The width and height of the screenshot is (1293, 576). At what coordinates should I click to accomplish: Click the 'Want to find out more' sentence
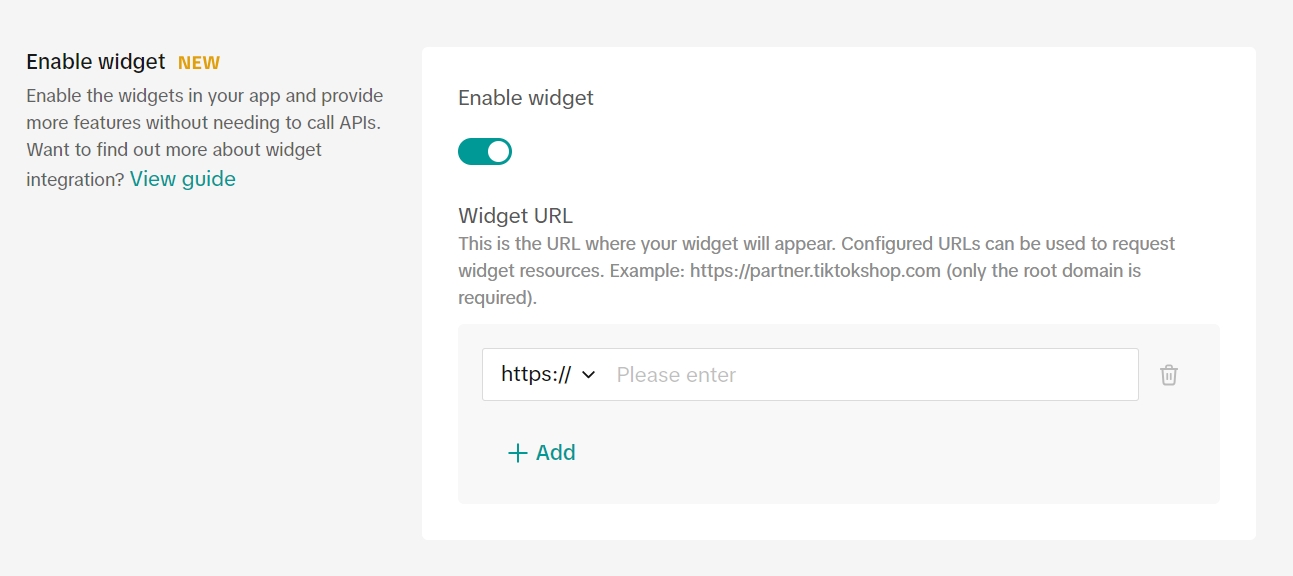[173, 150]
